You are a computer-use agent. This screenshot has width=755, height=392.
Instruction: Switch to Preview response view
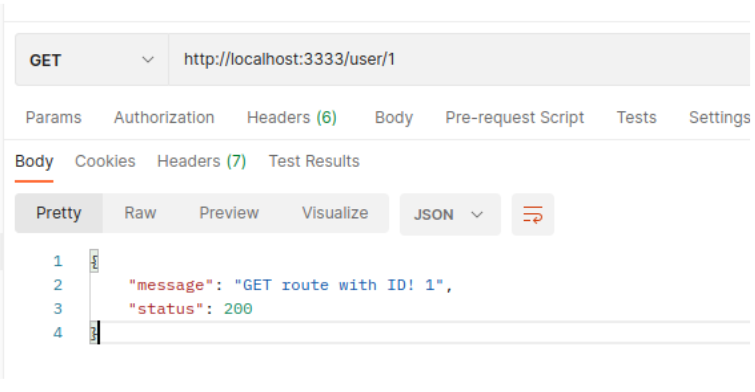tap(229, 213)
